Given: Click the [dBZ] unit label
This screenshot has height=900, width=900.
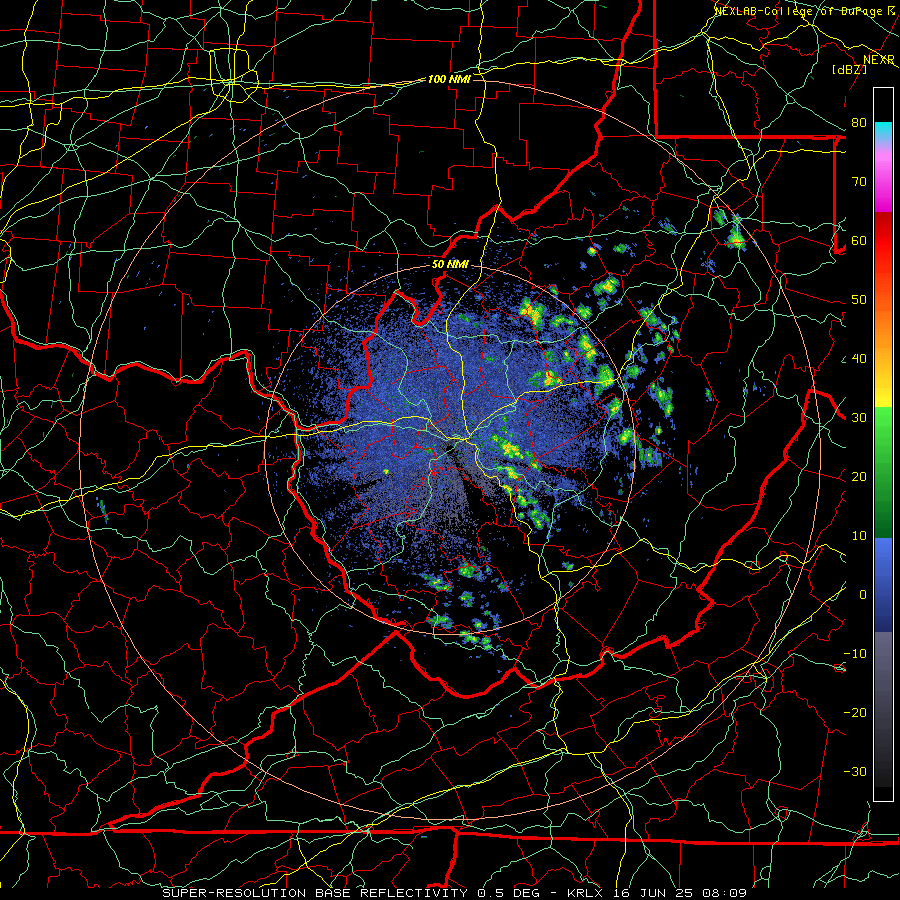Looking at the screenshot, I should (849, 69).
